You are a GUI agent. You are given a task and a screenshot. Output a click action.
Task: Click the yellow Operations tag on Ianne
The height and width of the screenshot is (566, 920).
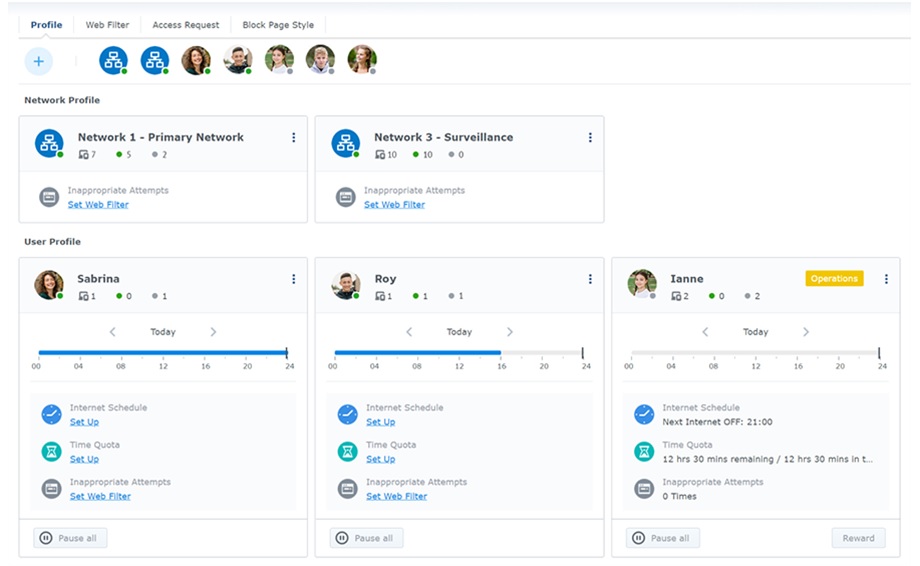pyautogui.click(x=834, y=279)
